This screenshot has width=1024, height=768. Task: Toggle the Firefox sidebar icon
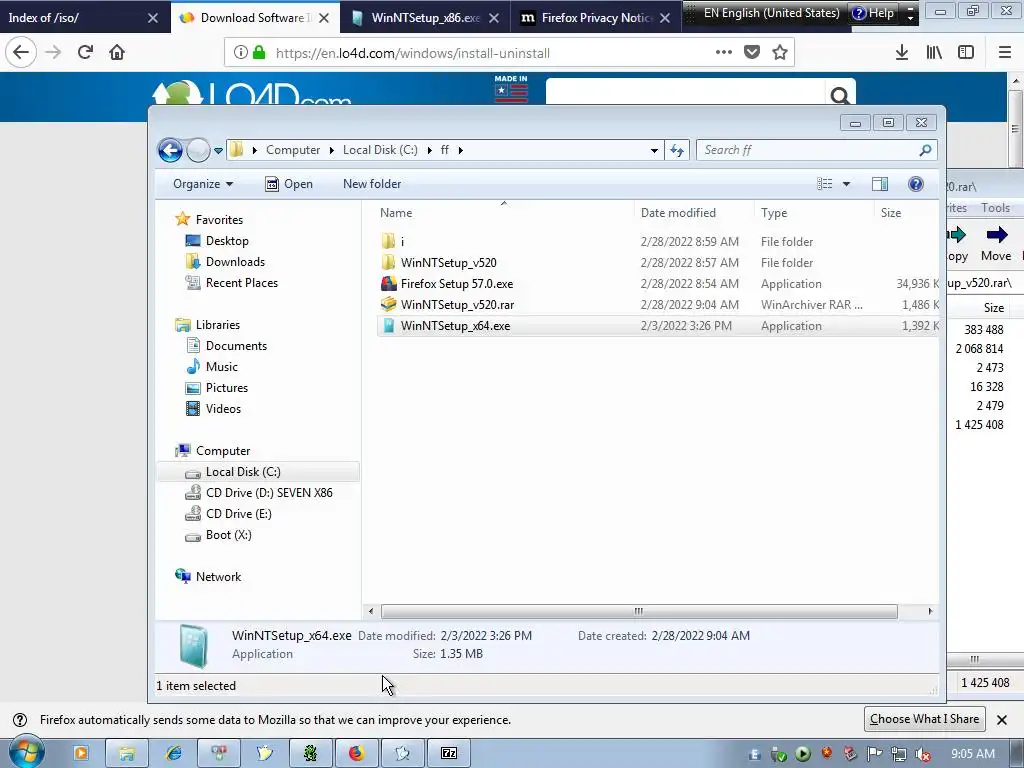pos(966,52)
